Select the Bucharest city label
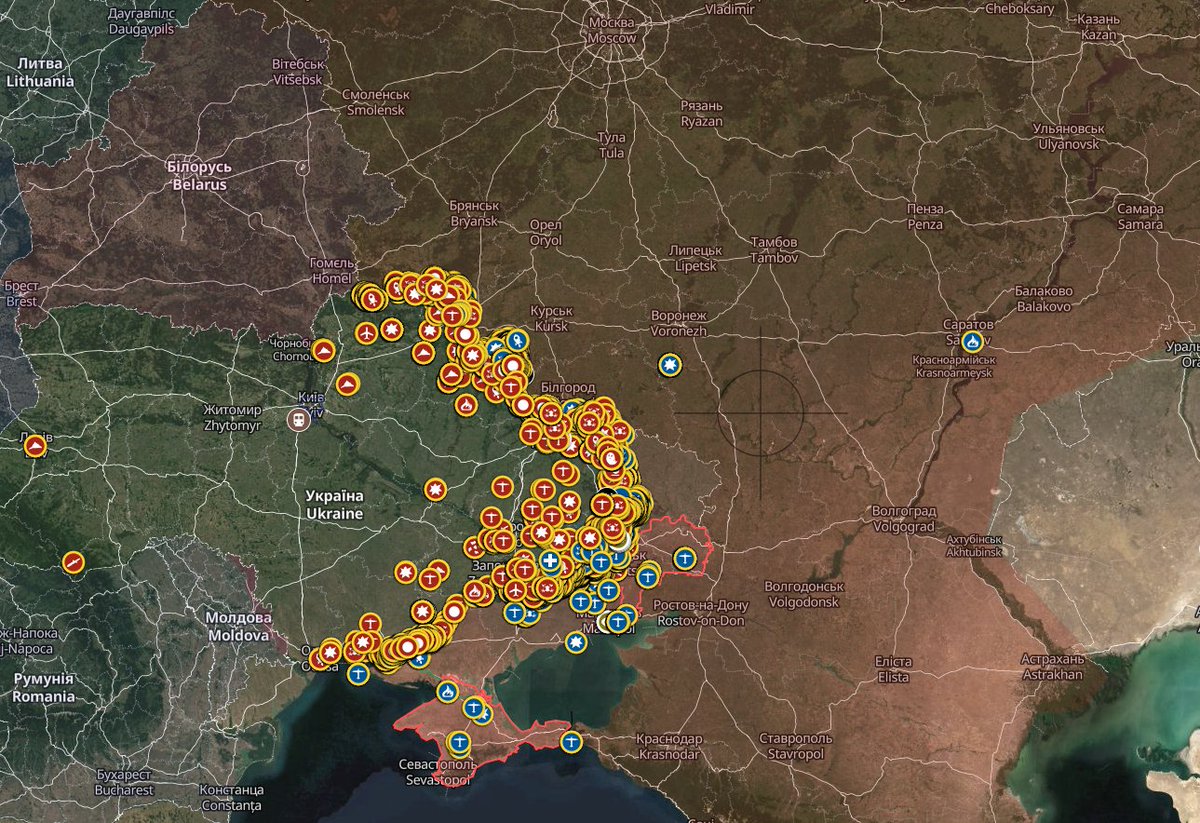This screenshot has width=1200, height=823. (x=125, y=781)
